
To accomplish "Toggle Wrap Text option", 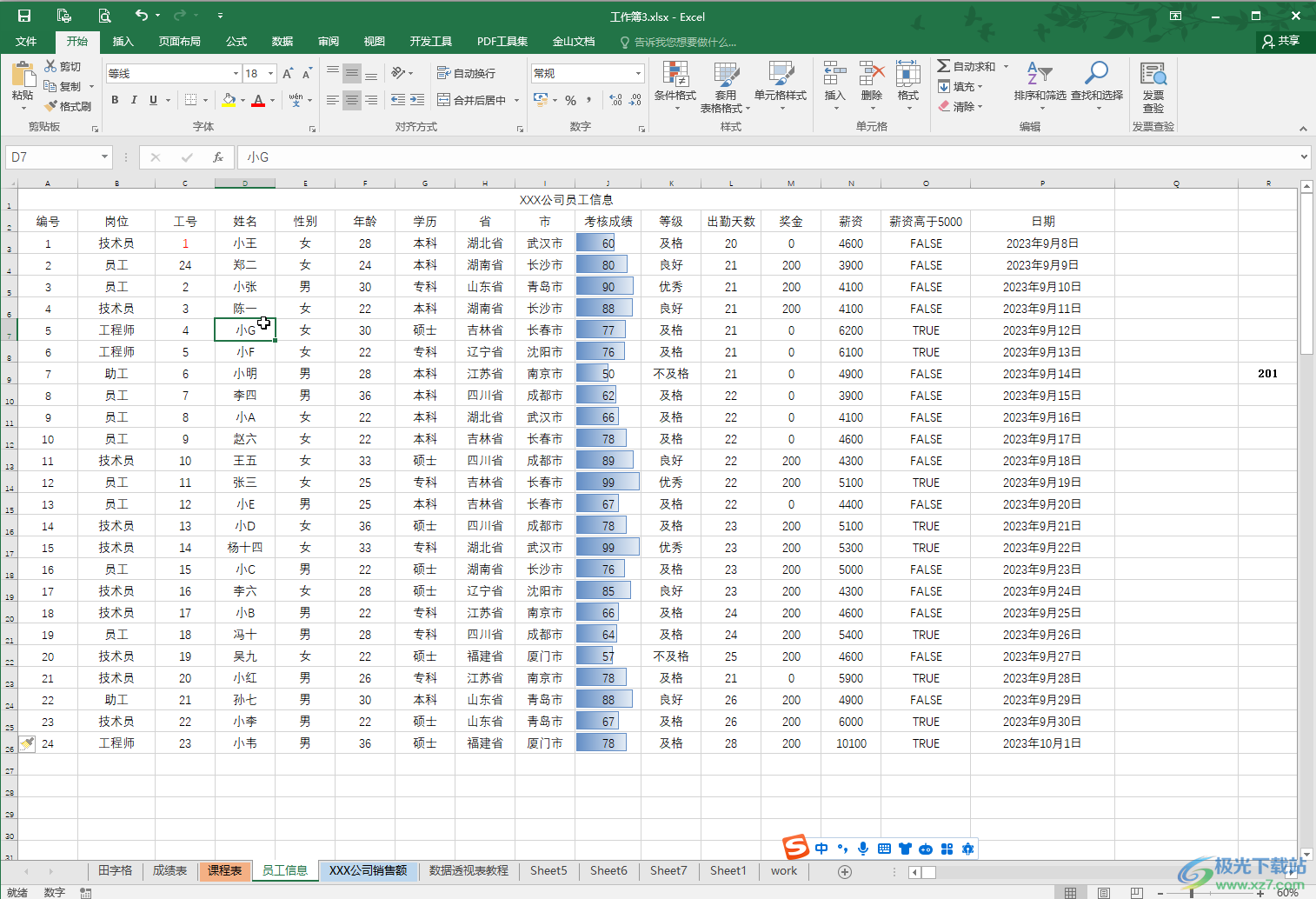I will click(x=467, y=73).
